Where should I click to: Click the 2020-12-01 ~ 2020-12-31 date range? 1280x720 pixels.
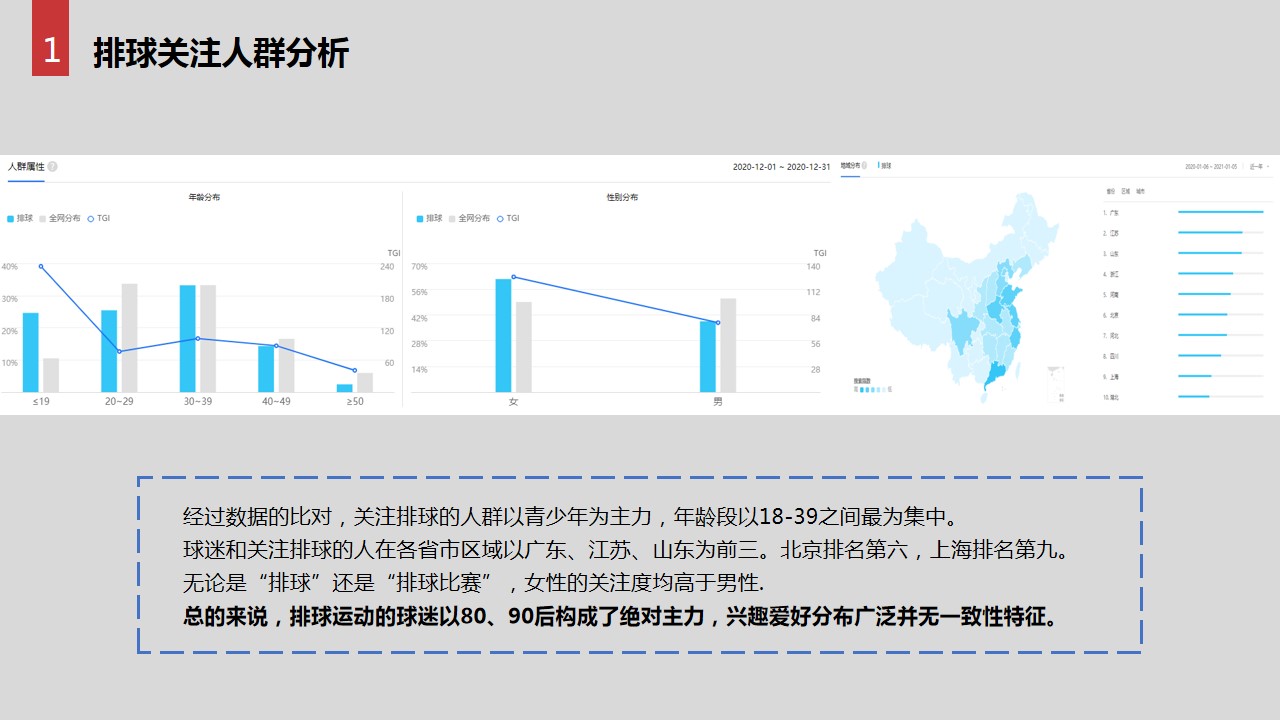click(x=781, y=166)
